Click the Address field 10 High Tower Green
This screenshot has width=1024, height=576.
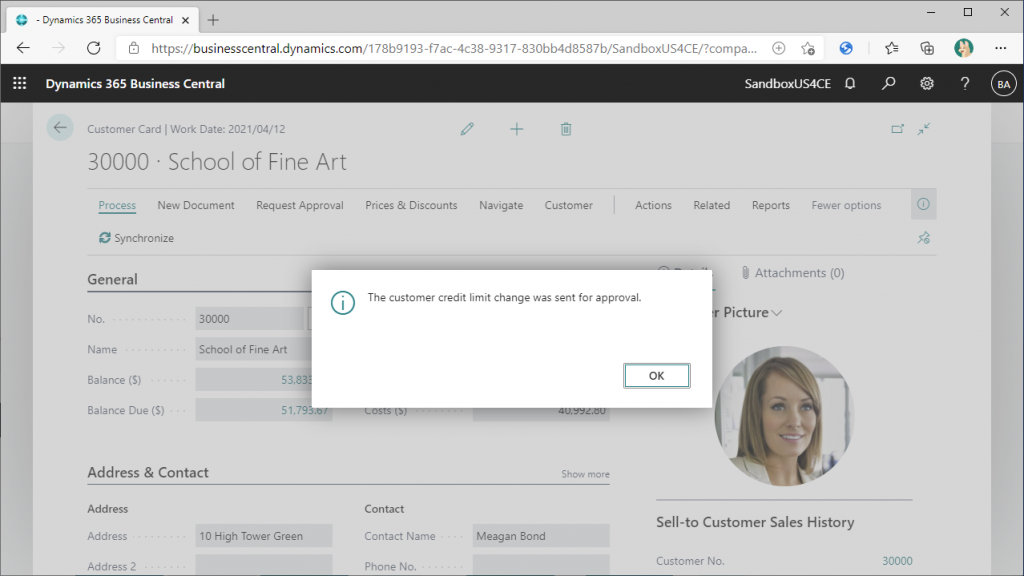(264, 536)
